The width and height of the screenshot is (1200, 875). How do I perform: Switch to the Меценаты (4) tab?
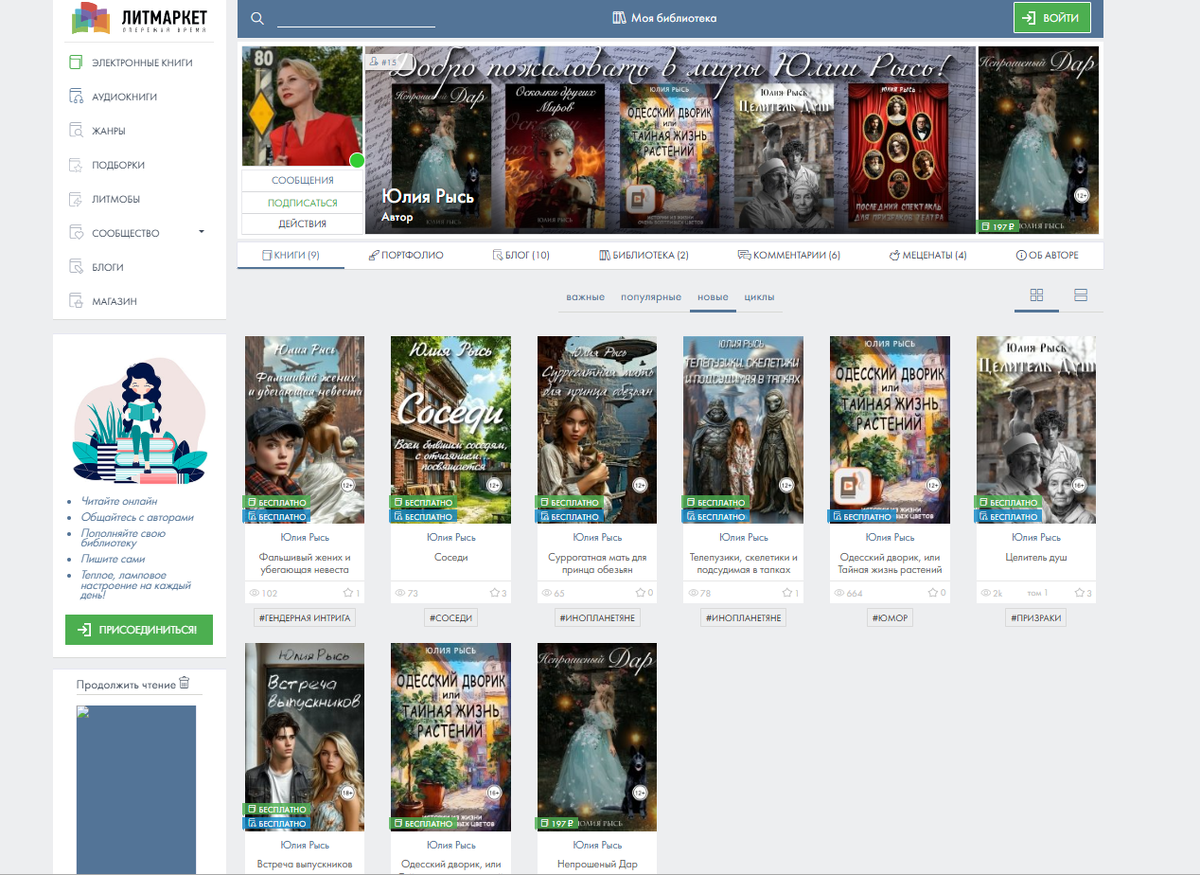pyautogui.click(x=928, y=255)
